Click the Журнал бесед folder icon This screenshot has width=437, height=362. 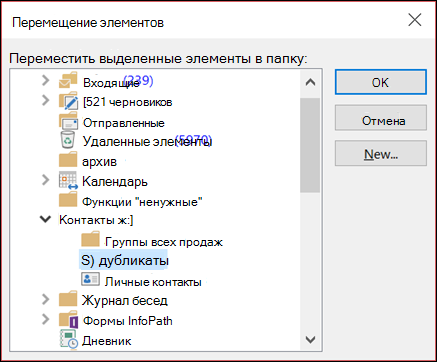(68, 299)
